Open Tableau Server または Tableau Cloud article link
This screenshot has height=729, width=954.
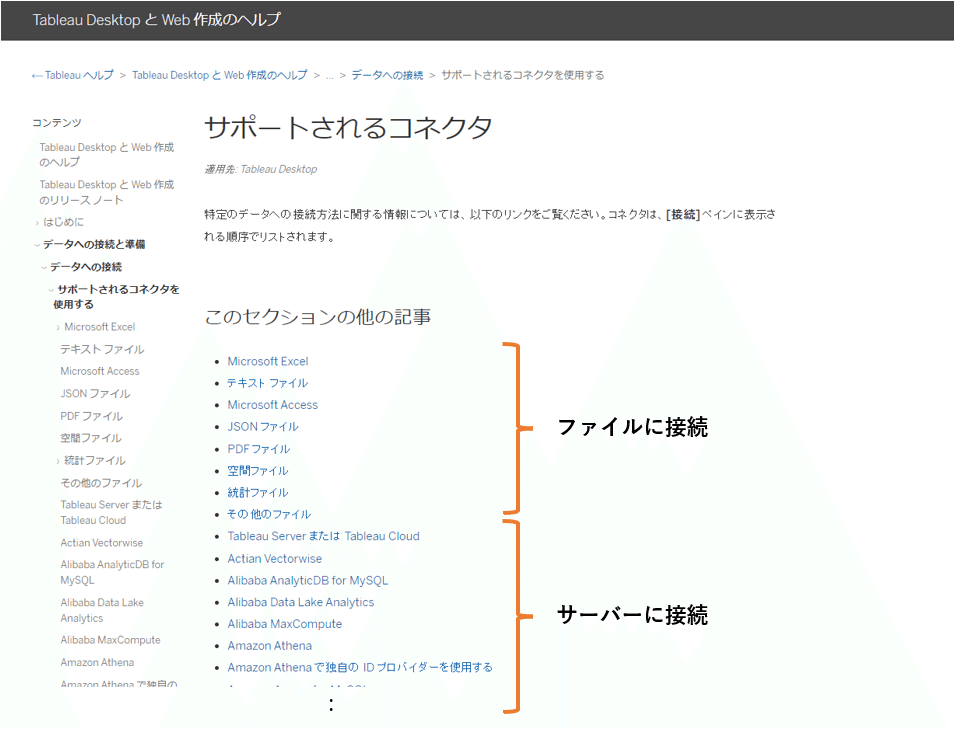(x=324, y=536)
